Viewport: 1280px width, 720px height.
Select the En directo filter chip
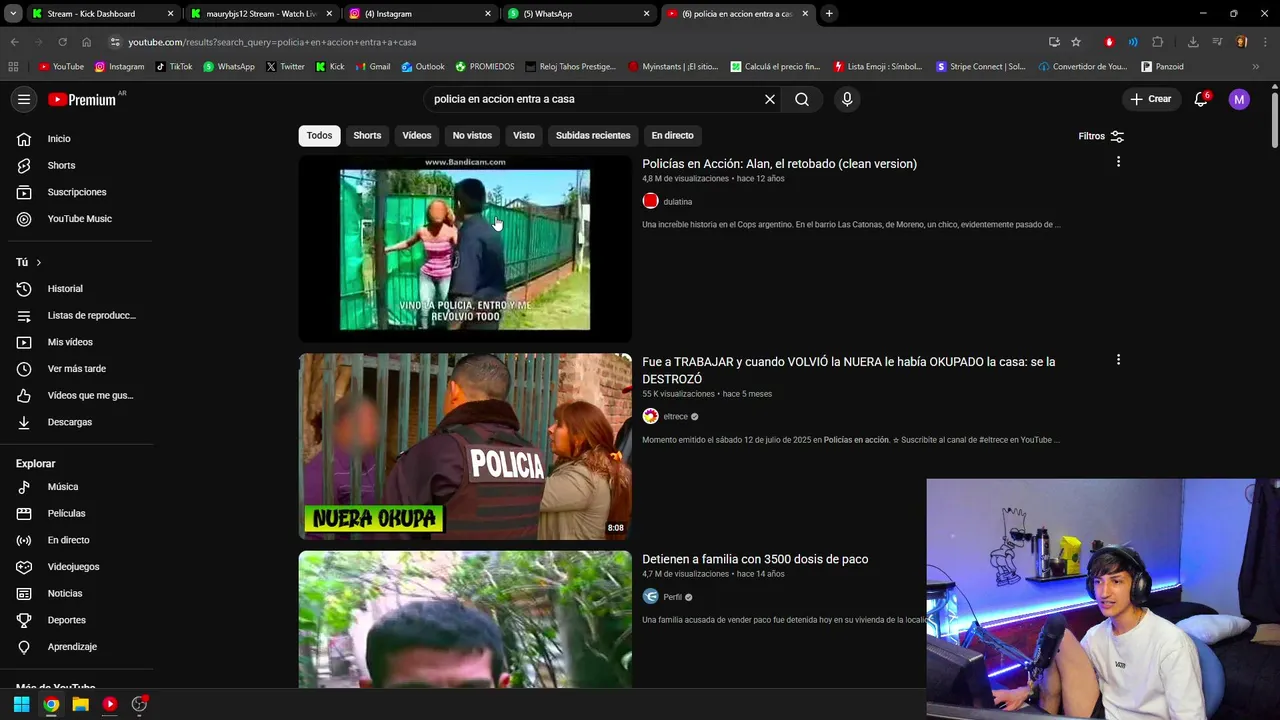click(672, 135)
